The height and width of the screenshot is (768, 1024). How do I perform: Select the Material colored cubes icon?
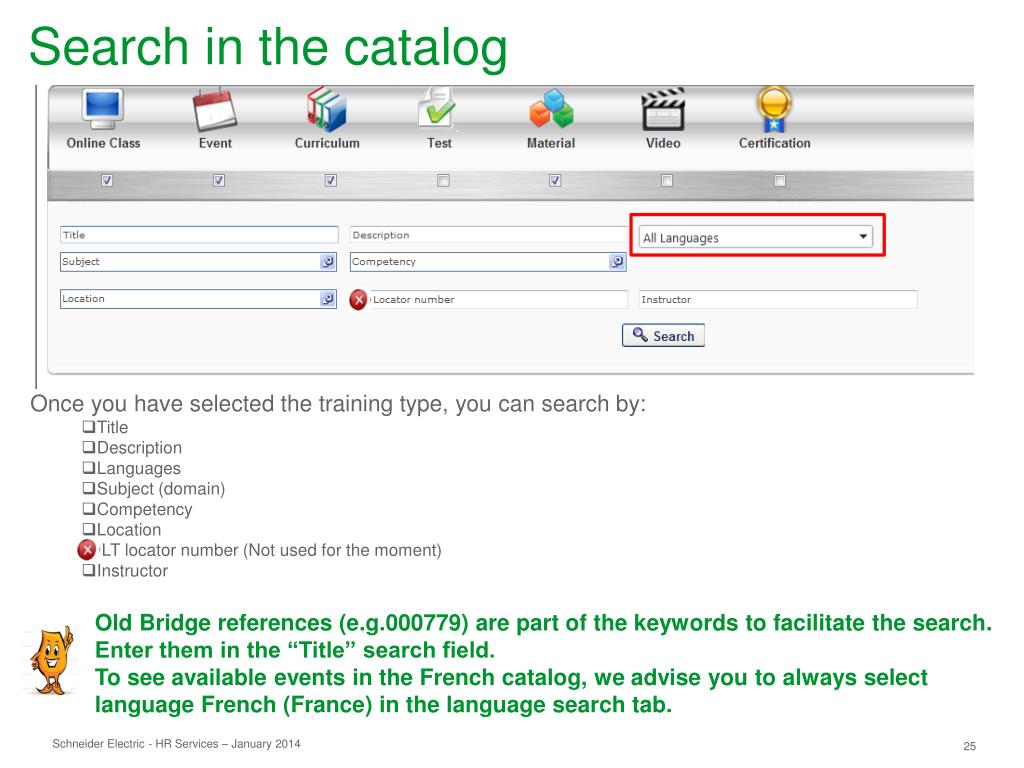551,109
